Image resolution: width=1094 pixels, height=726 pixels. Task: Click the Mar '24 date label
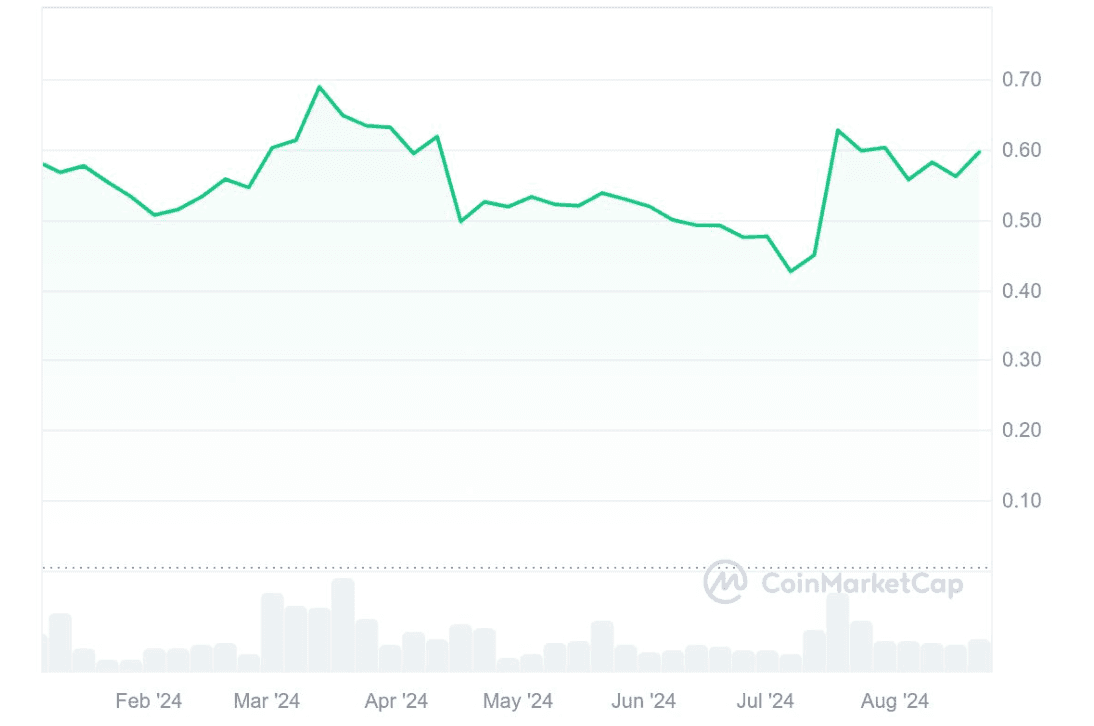(x=267, y=701)
